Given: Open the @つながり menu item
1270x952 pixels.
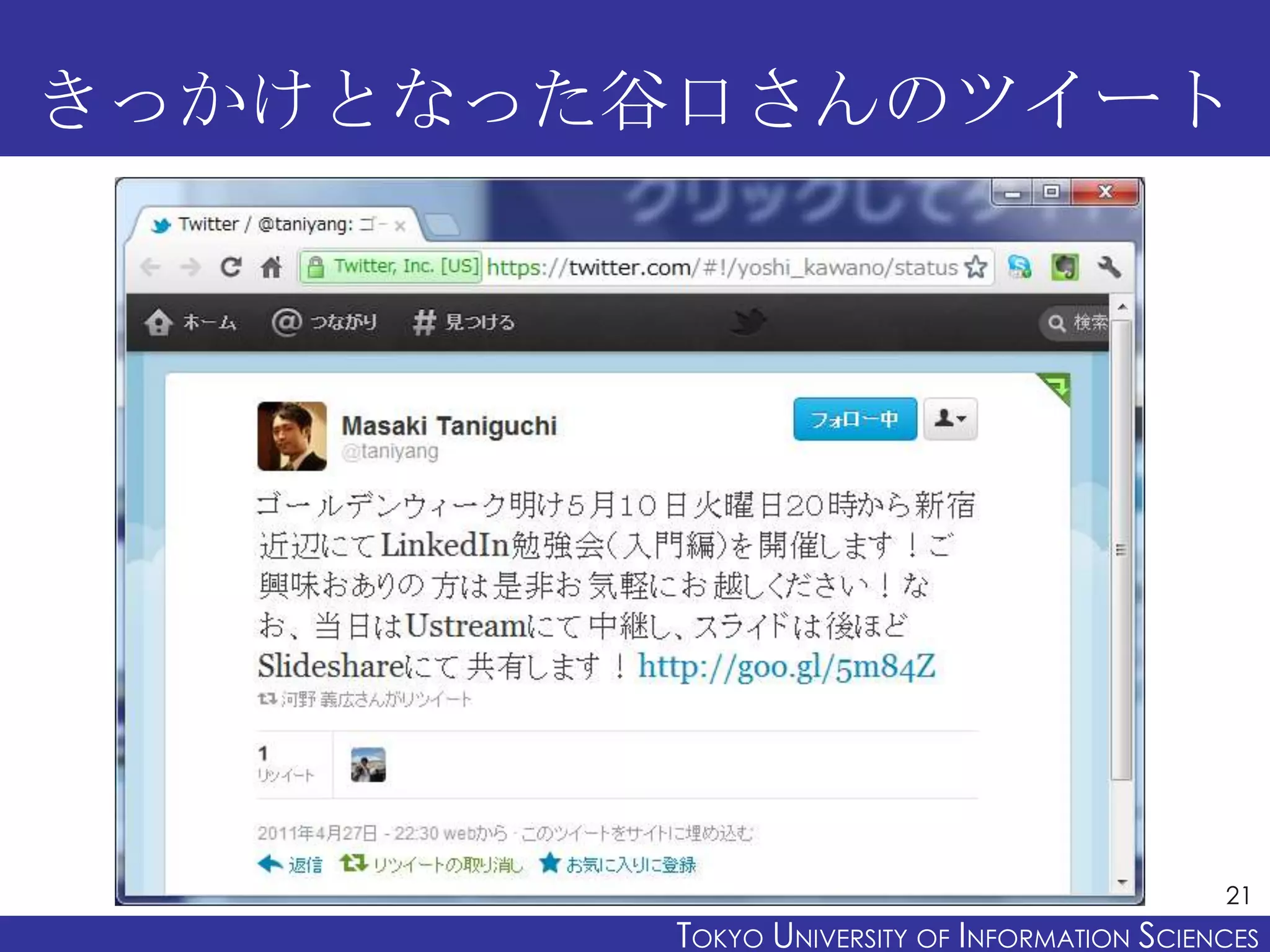Looking at the screenshot, I should point(324,322).
